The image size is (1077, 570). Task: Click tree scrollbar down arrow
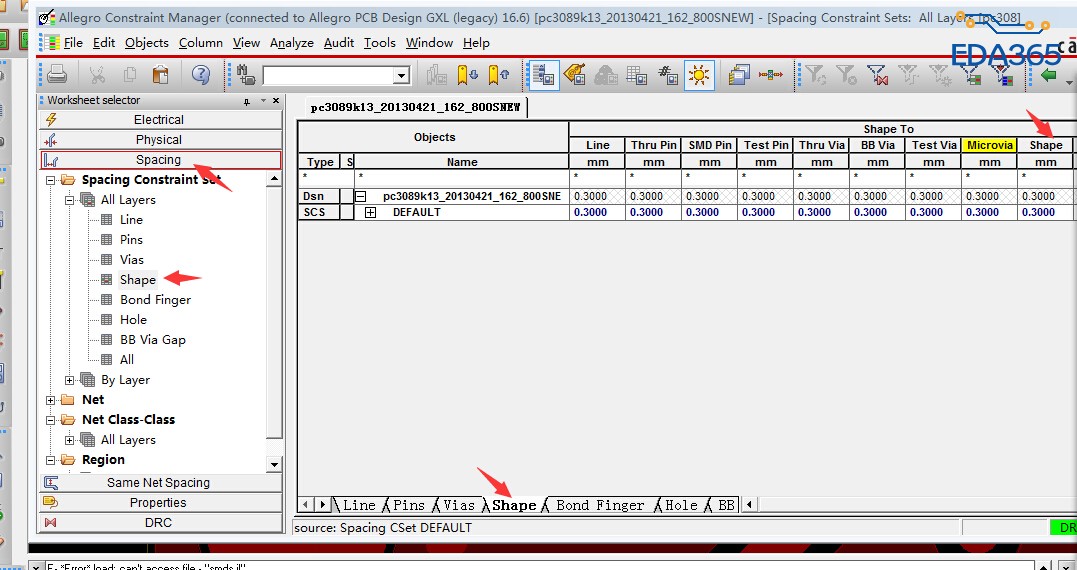[x=274, y=464]
